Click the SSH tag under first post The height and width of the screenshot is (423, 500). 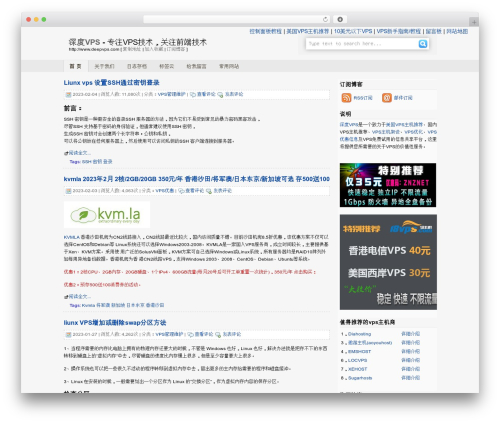[x=86, y=162]
